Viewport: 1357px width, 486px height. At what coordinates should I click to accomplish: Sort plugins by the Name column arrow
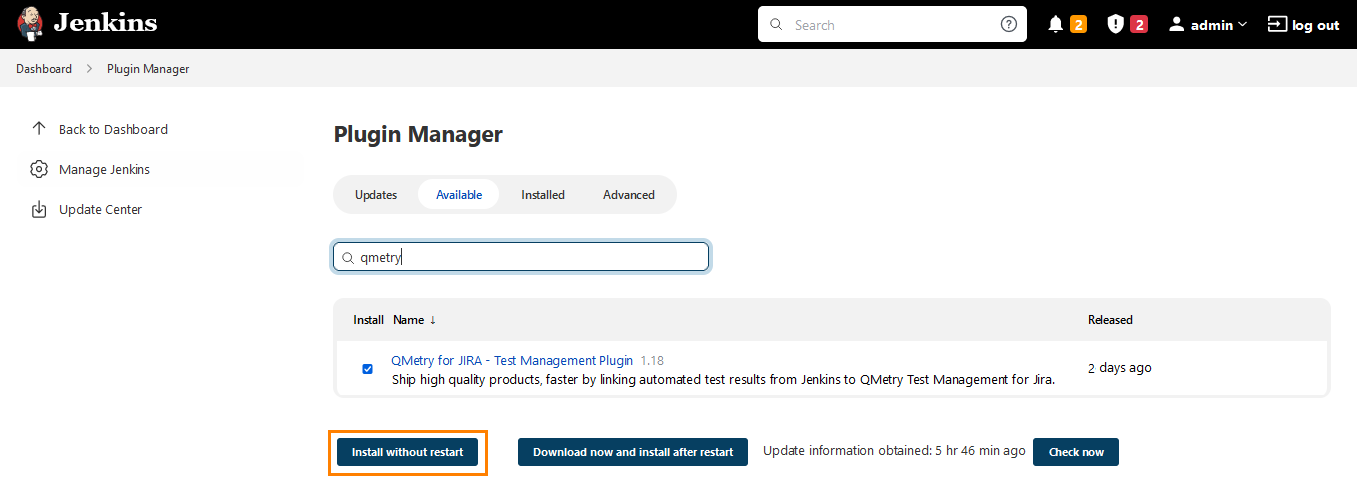pos(432,320)
